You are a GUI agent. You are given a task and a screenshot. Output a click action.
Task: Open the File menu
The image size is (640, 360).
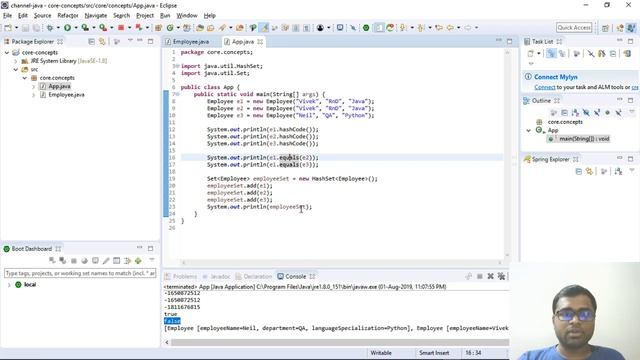pos(7,16)
